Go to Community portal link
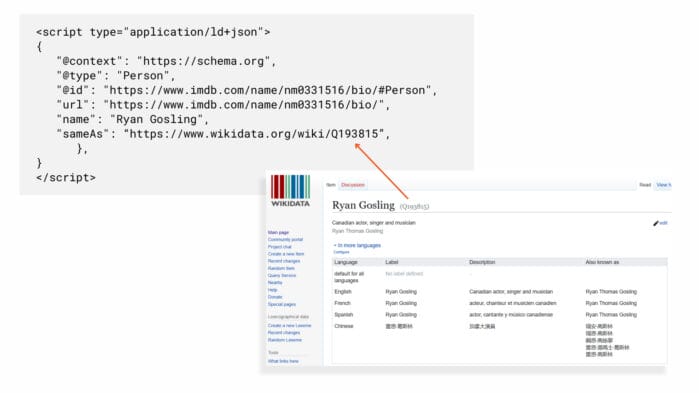 tap(285, 240)
